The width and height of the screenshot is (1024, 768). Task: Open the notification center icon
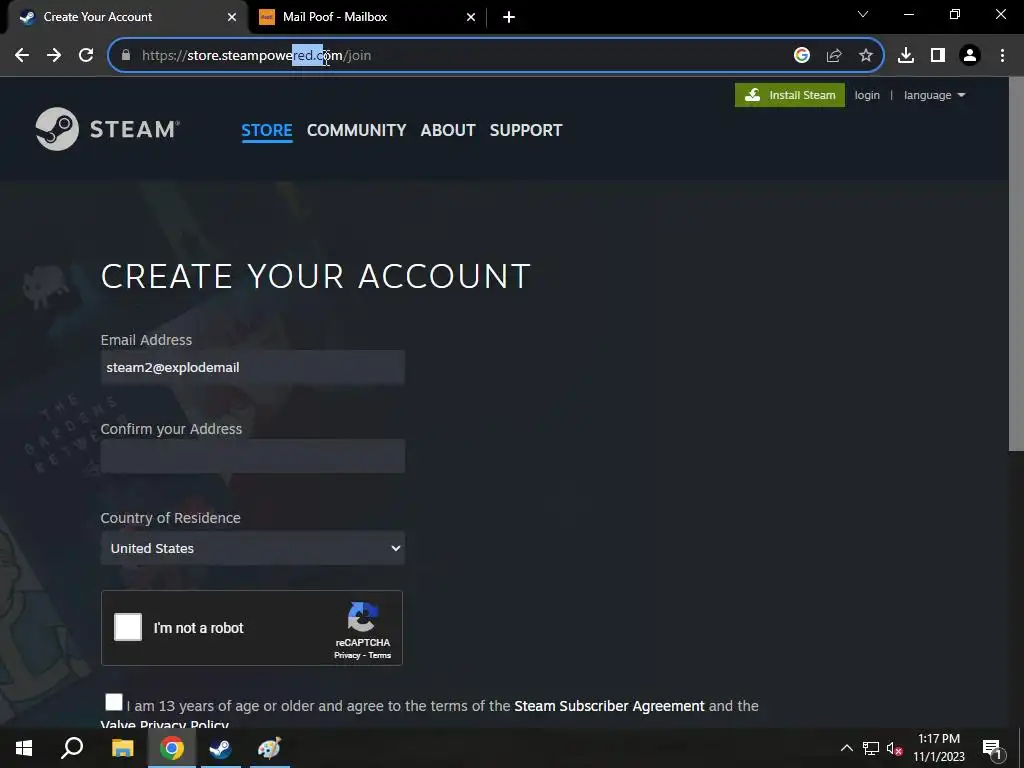992,749
